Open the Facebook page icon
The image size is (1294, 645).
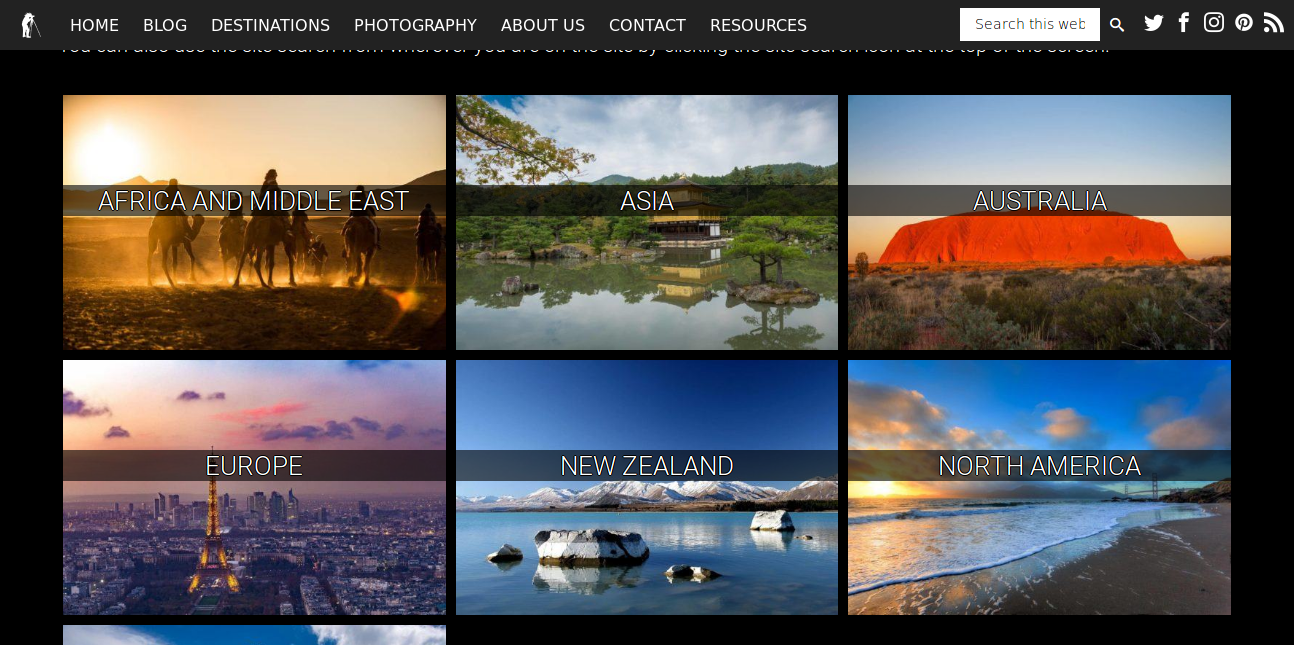point(1183,22)
